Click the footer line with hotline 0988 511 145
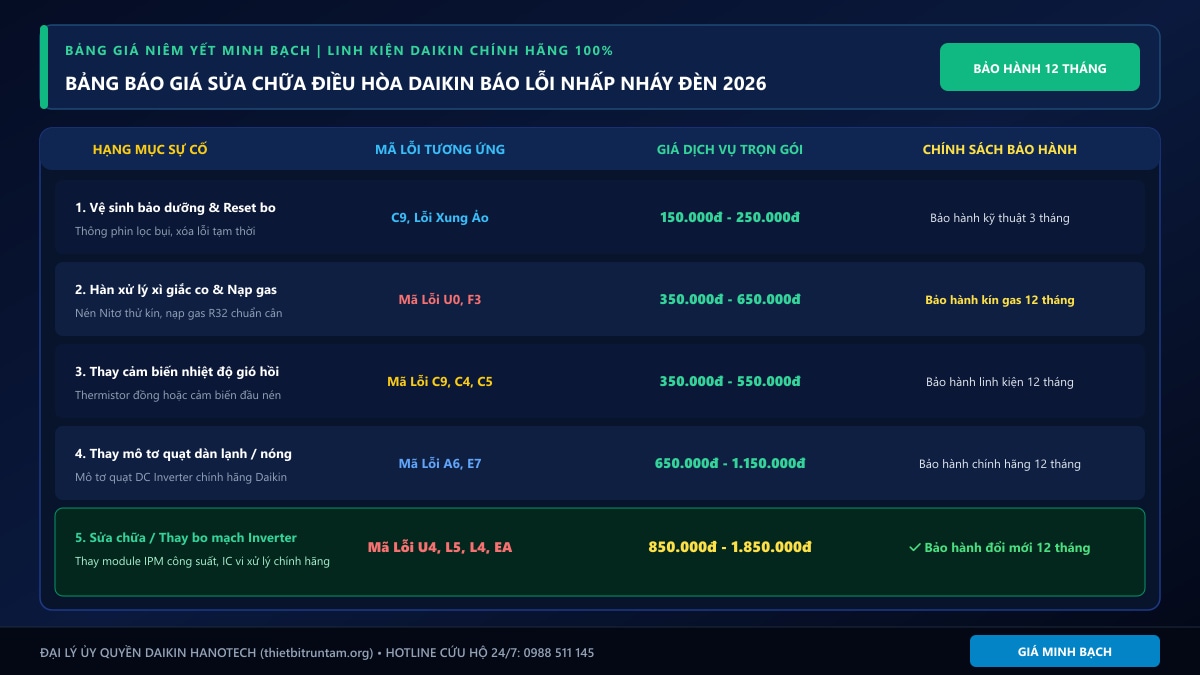This screenshot has height=675, width=1200. click(x=317, y=652)
